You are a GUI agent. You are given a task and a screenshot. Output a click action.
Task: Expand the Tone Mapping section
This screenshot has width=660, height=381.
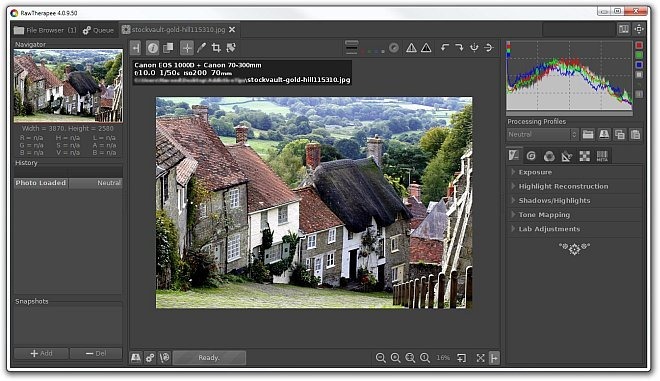[x=574, y=215]
